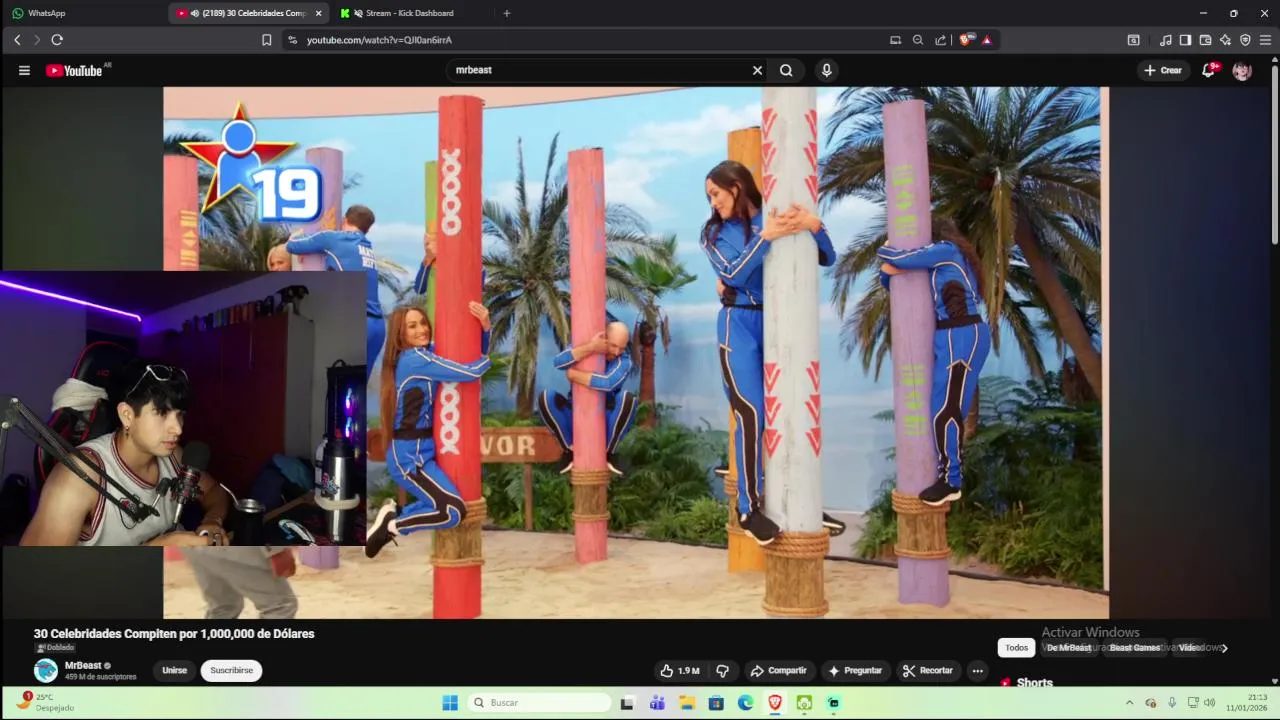
Task: Go back with browser back arrow
Action: tap(17, 40)
